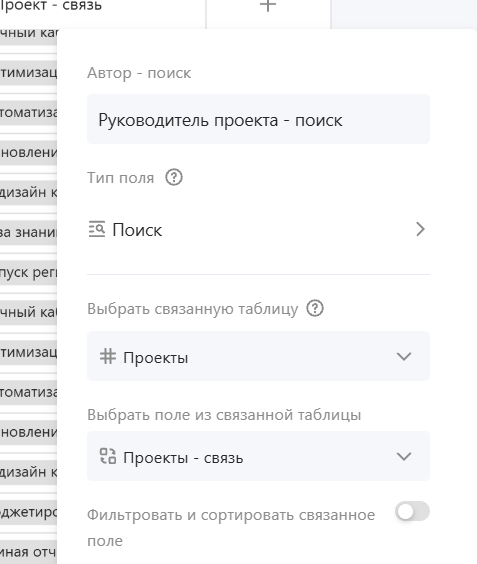Click the cell starting with джетиро

[28, 511]
